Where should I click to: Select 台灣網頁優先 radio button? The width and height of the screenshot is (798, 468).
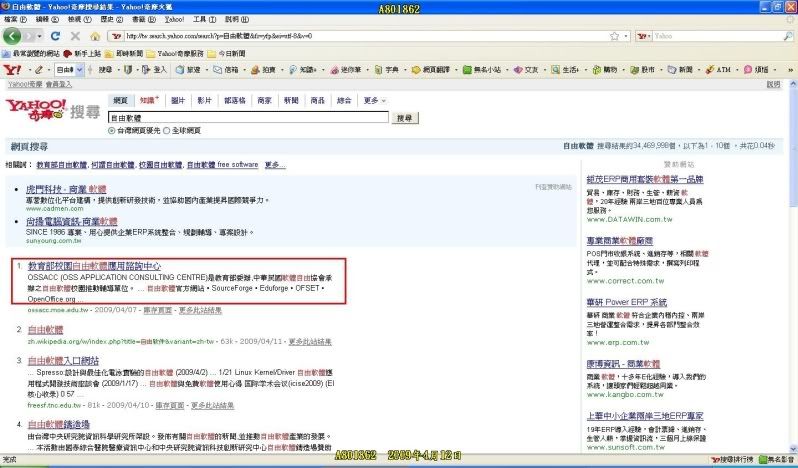pyautogui.click(x=111, y=131)
